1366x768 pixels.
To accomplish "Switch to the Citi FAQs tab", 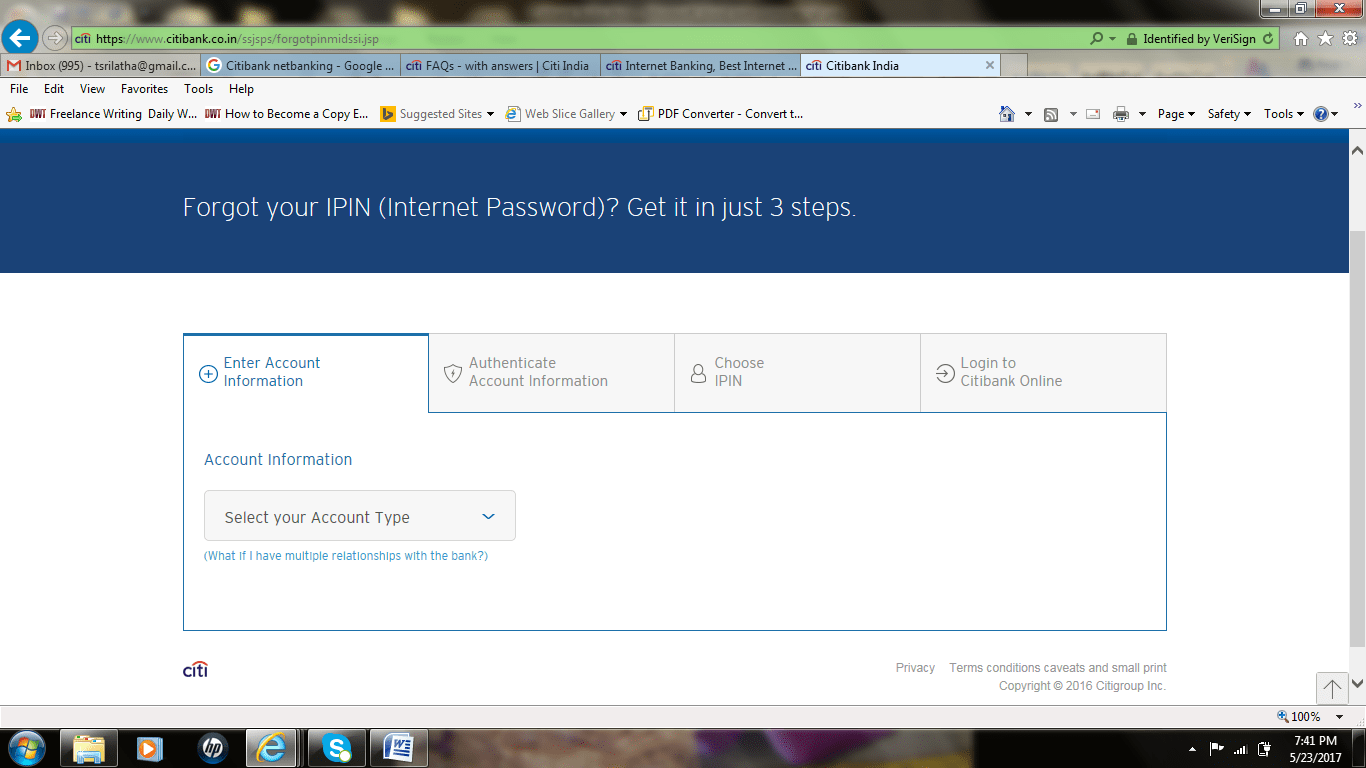I will coord(500,66).
